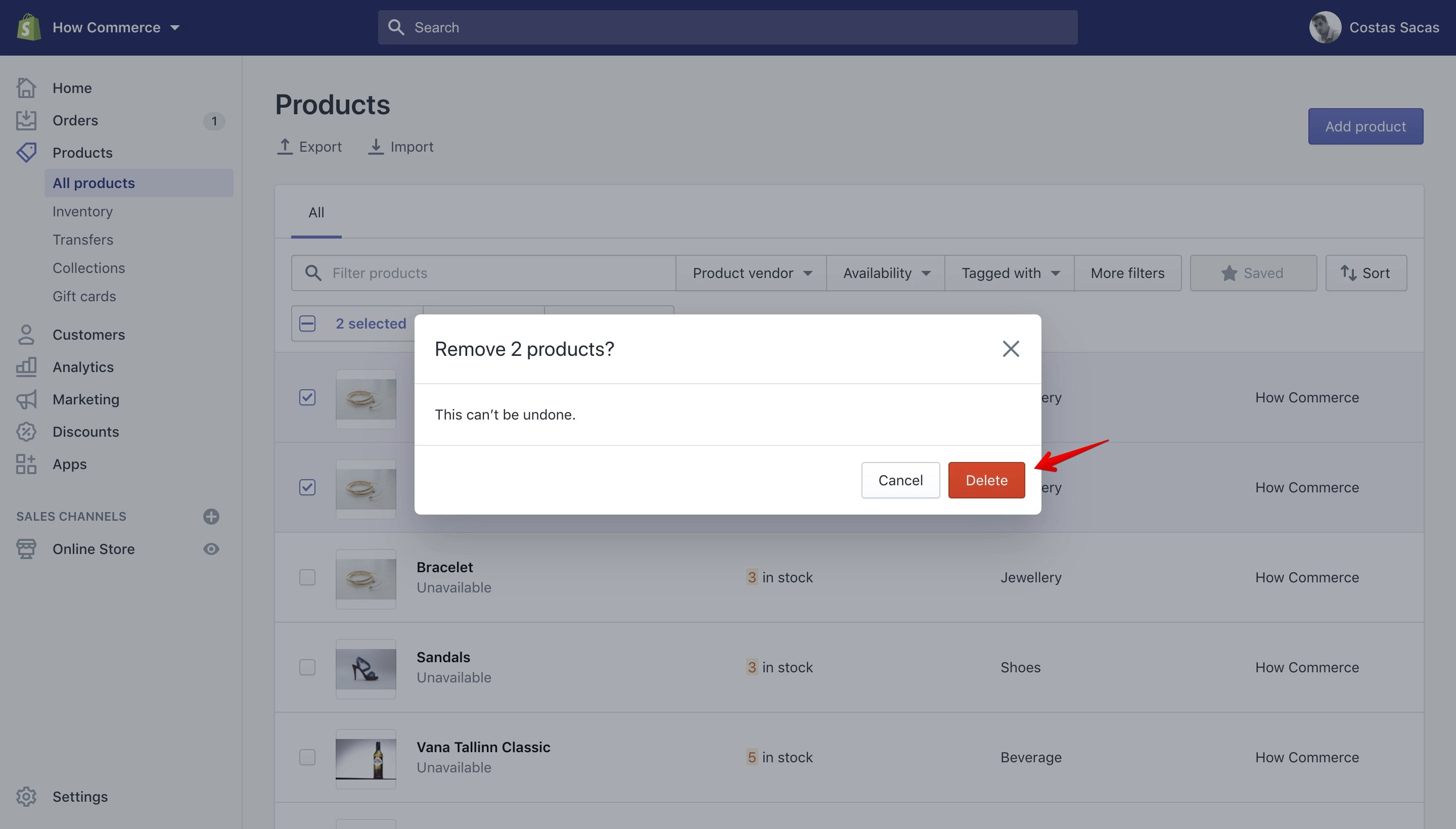Click the Settings gear icon
Screen dimensions: 1456x829
point(26,797)
